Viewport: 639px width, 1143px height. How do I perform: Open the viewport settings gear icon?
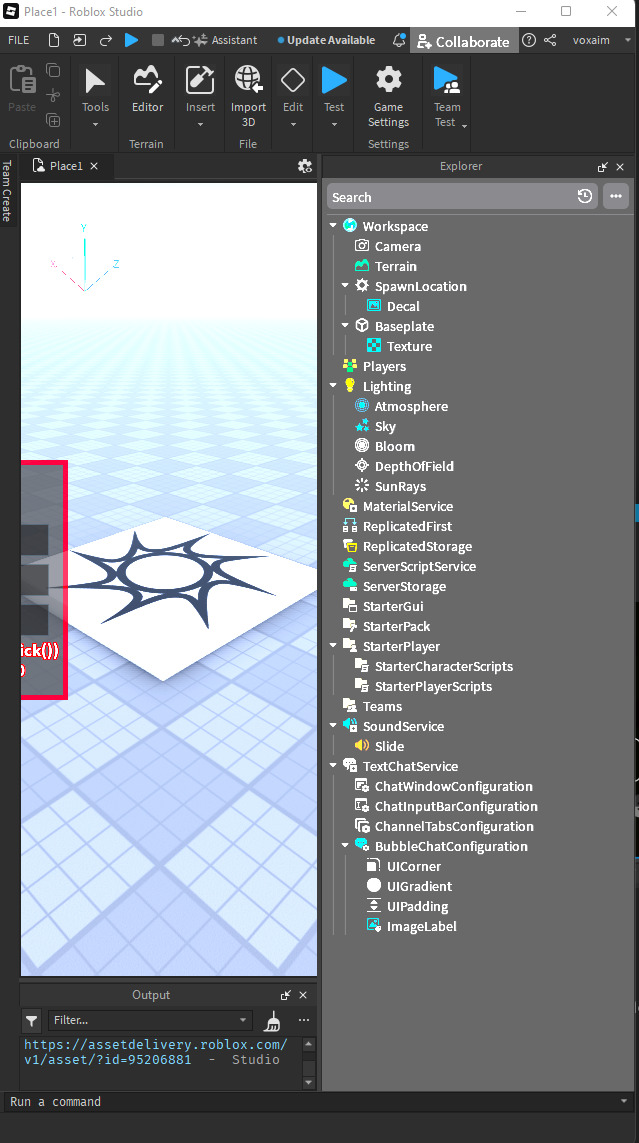pos(305,166)
